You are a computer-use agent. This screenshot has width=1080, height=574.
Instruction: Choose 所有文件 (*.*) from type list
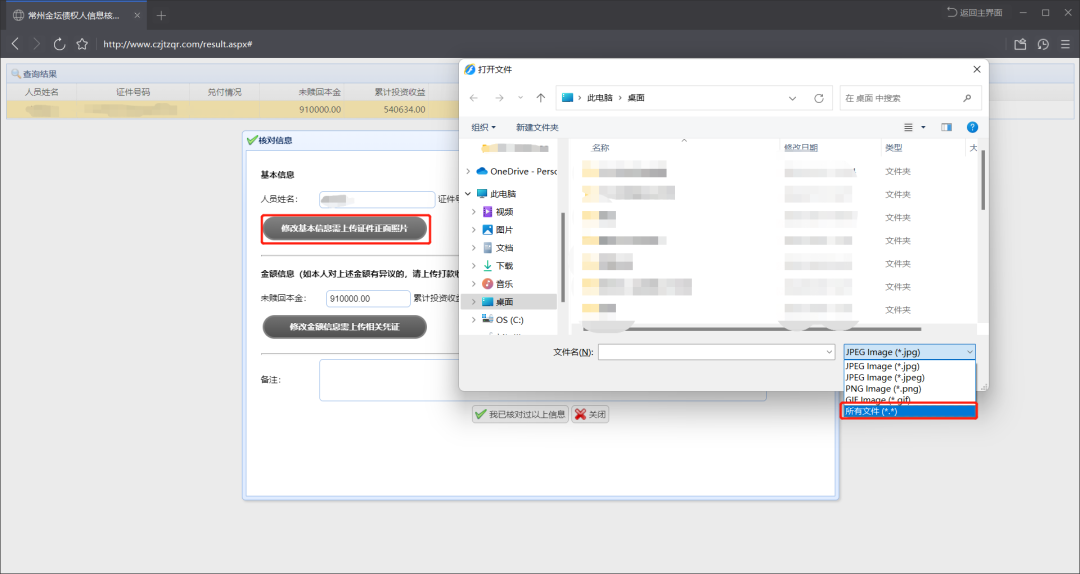(910, 411)
